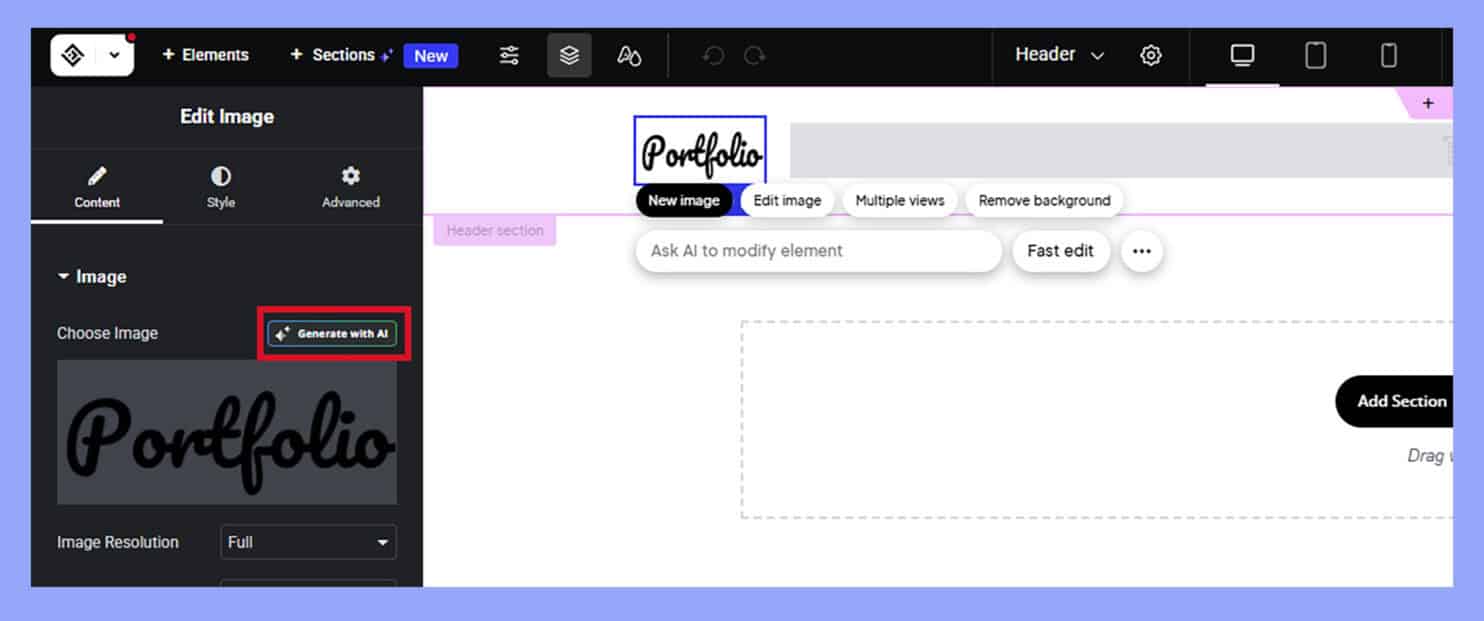Screen dimensions: 1484x621
Task: Toggle the Layers panel icon
Action: 569,56
